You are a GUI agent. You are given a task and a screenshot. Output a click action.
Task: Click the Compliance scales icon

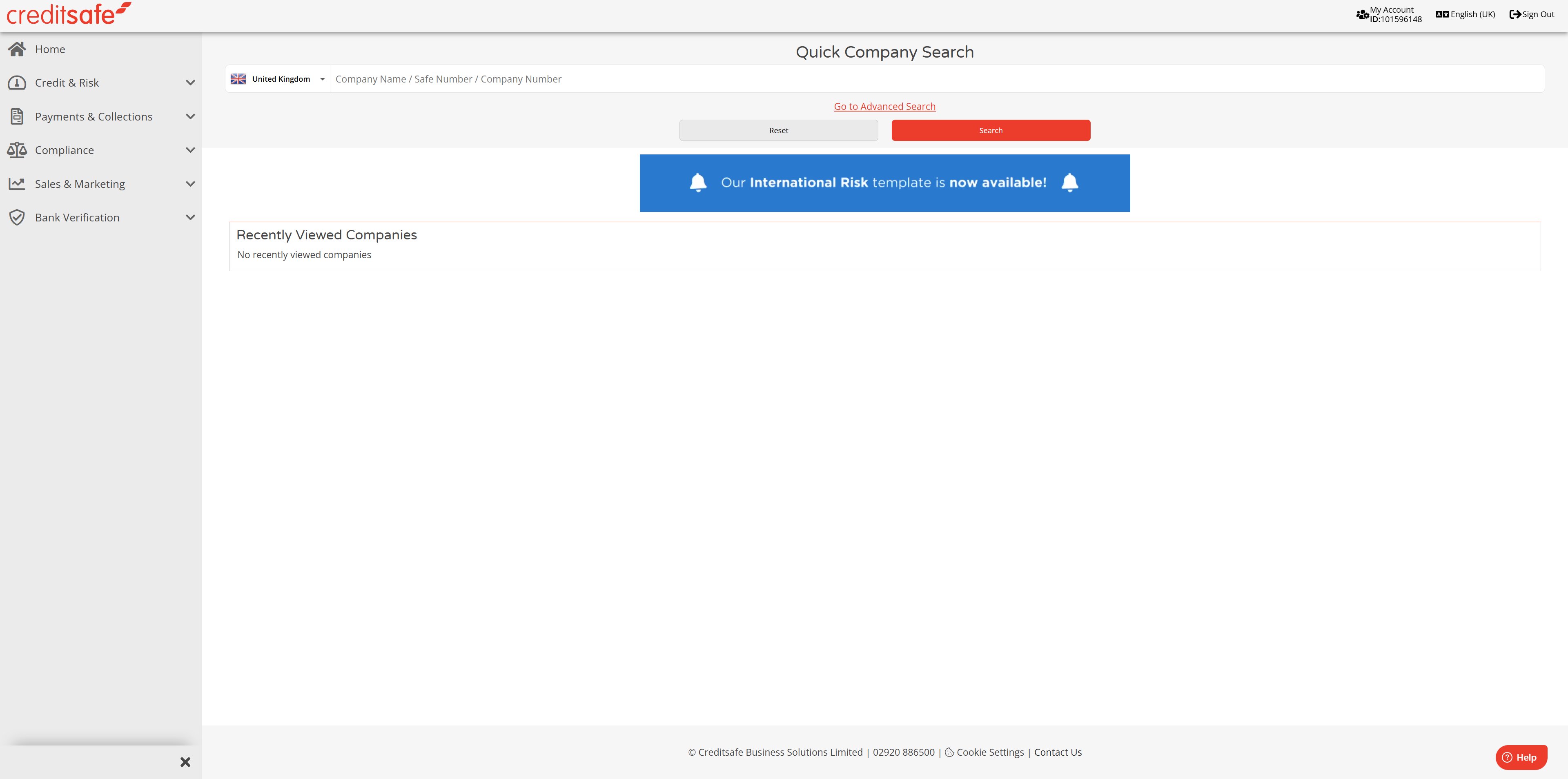[x=17, y=150]
